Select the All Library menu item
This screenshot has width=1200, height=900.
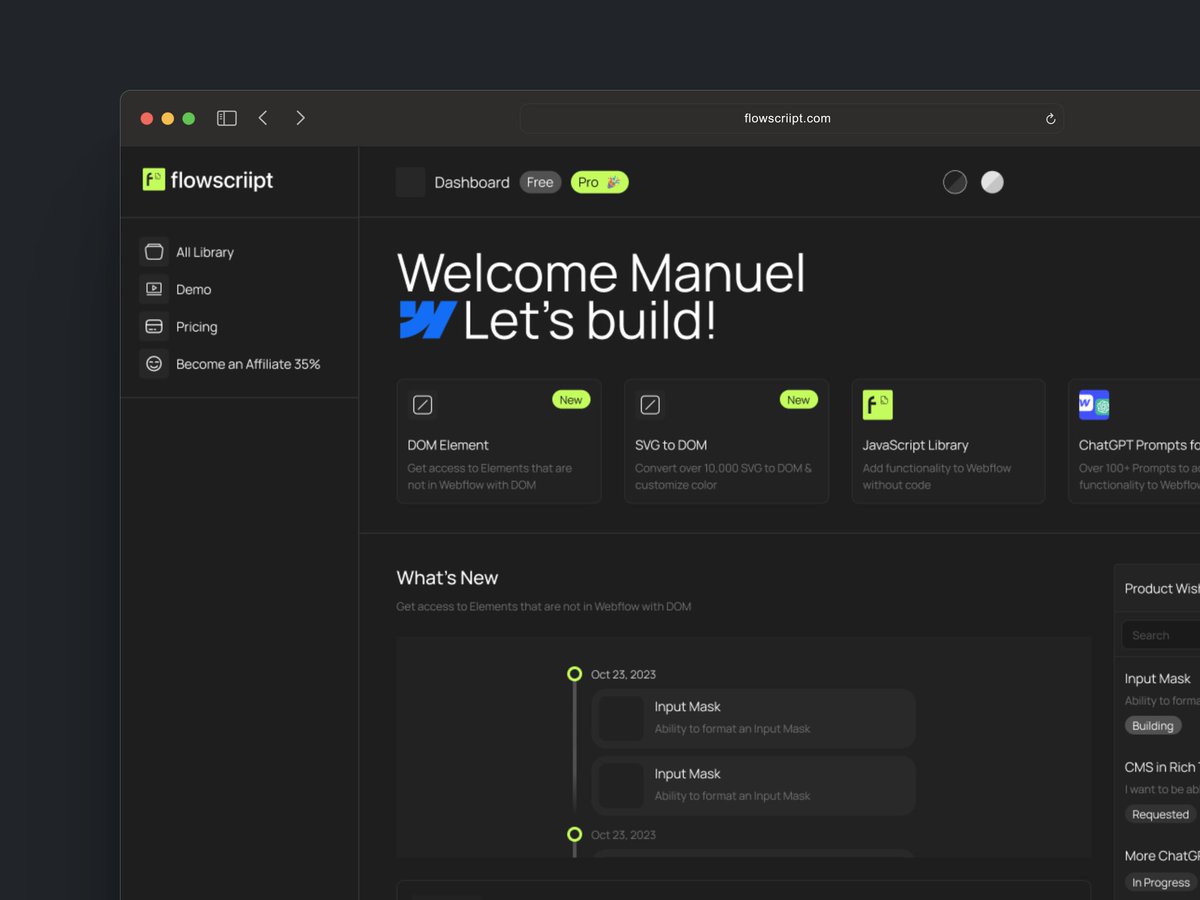click(205, 252)
